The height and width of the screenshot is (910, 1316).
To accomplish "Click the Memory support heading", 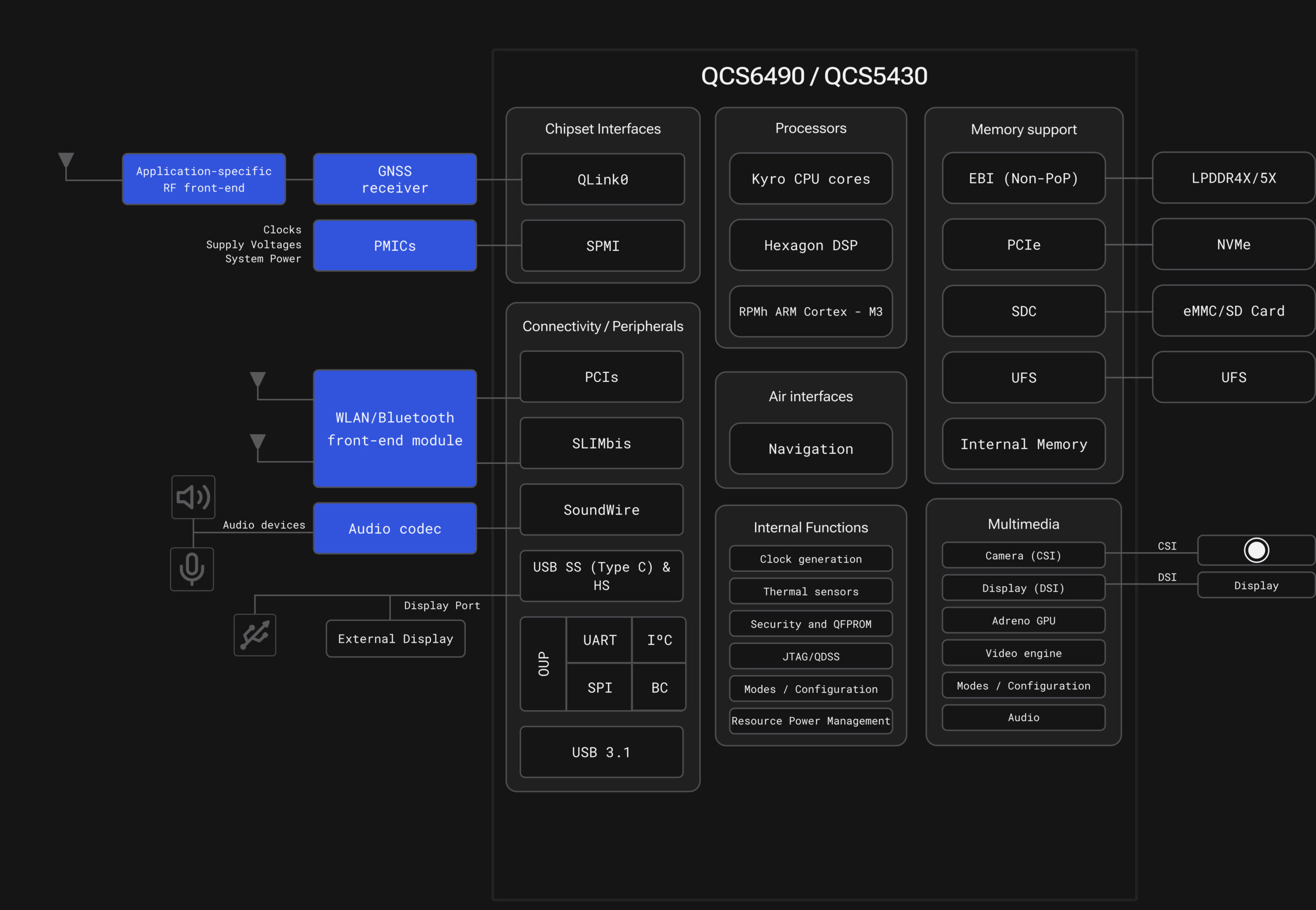I will tap(1024, 129).
